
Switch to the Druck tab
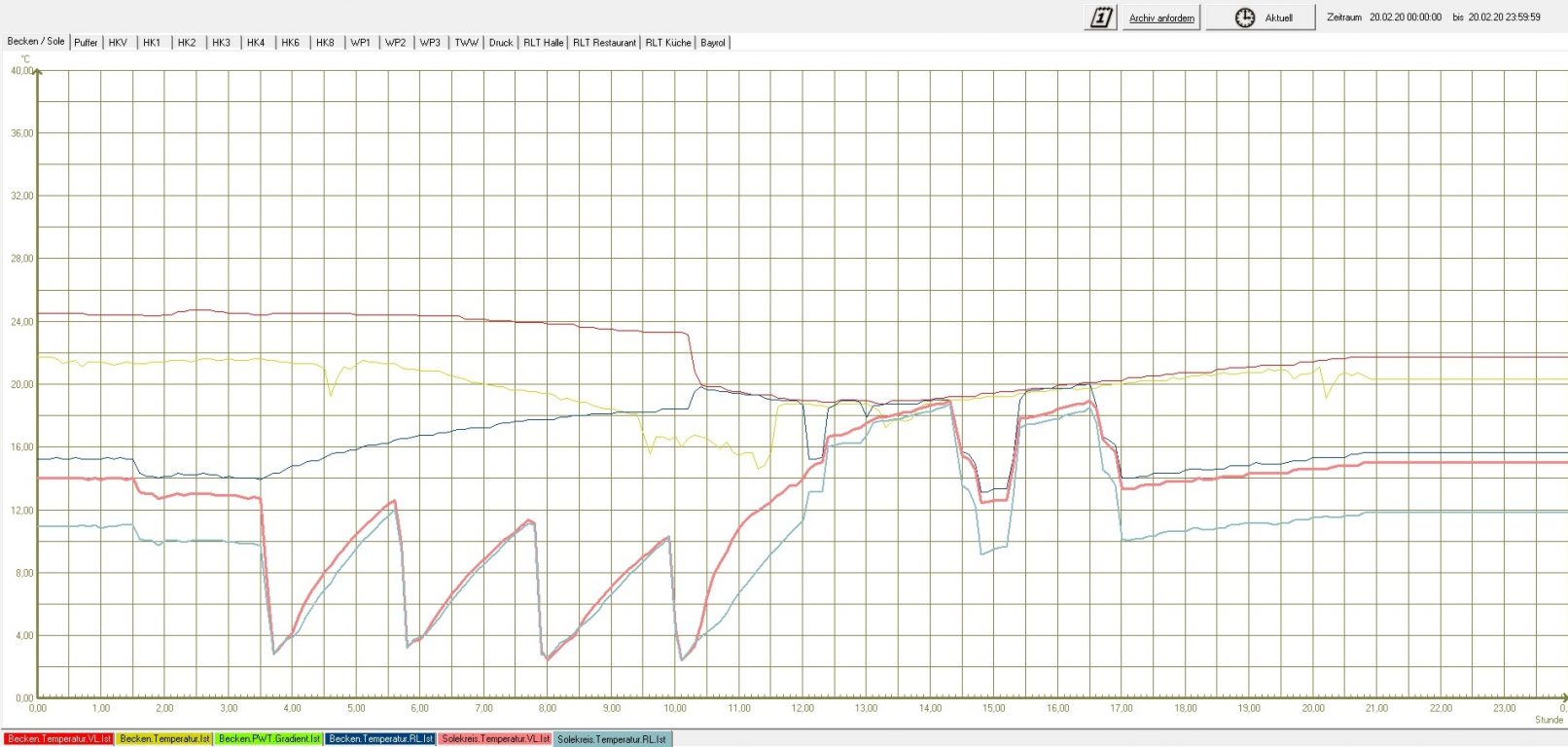pyautogui.click(x=501, y=43)
